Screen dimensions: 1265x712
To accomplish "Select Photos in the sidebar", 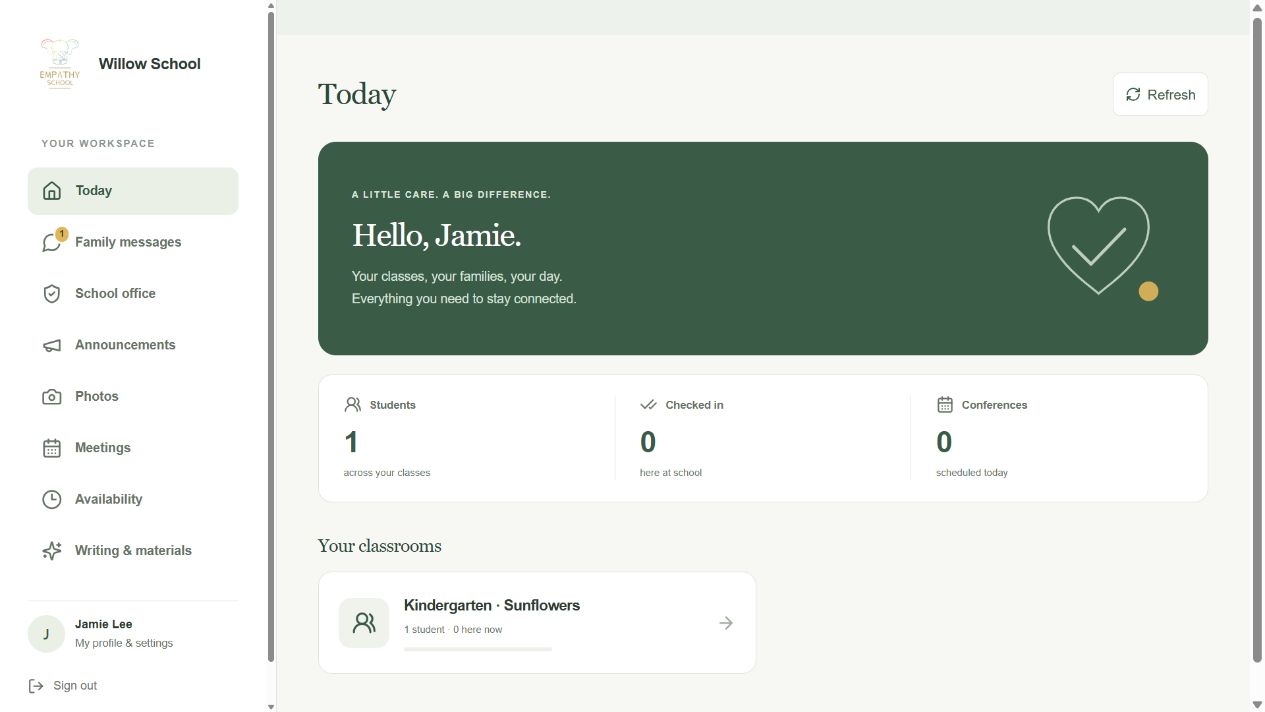I will [x=133, y=397].
